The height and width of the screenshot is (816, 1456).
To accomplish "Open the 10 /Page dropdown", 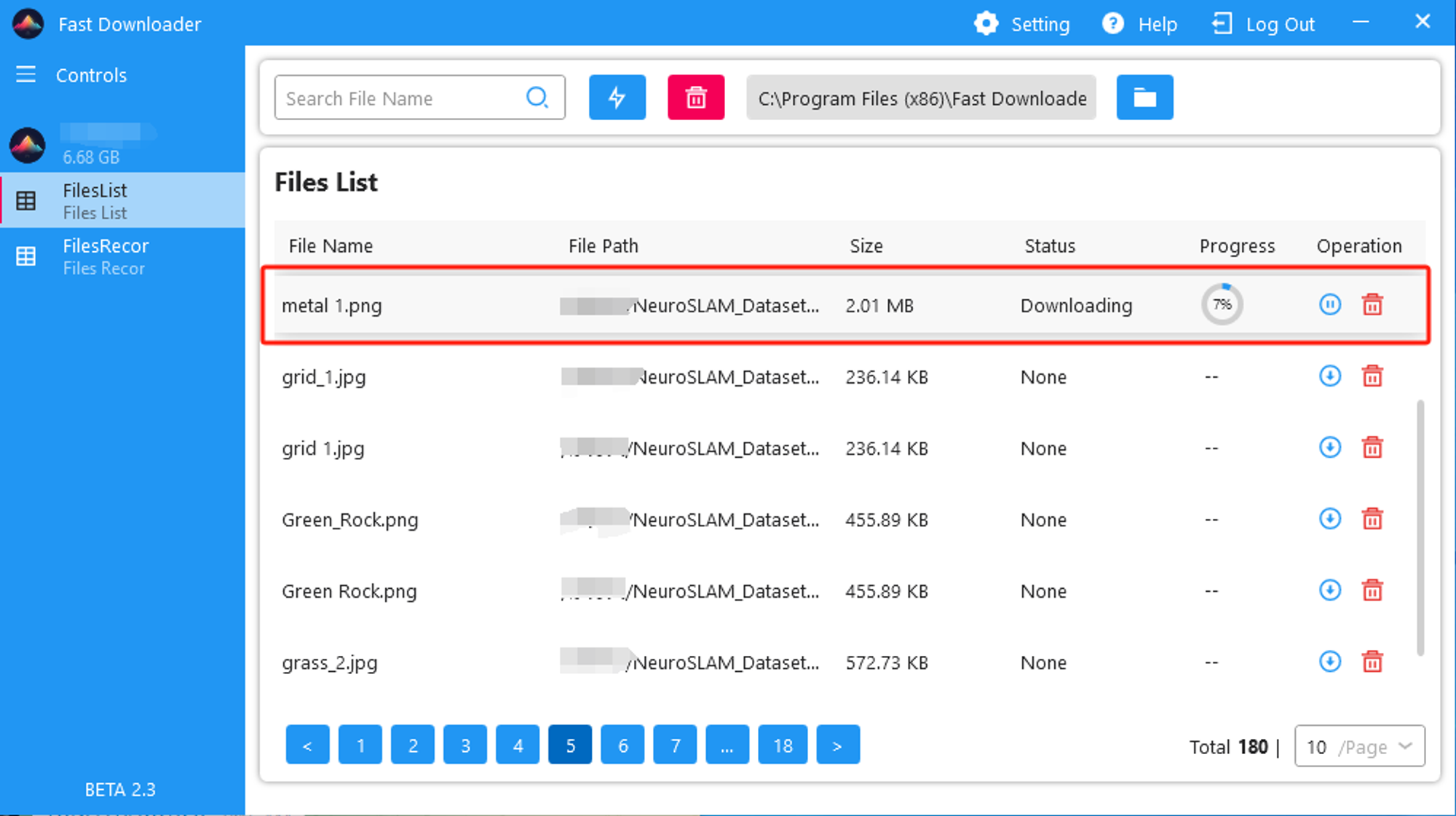I will [x=1359, y=746].
